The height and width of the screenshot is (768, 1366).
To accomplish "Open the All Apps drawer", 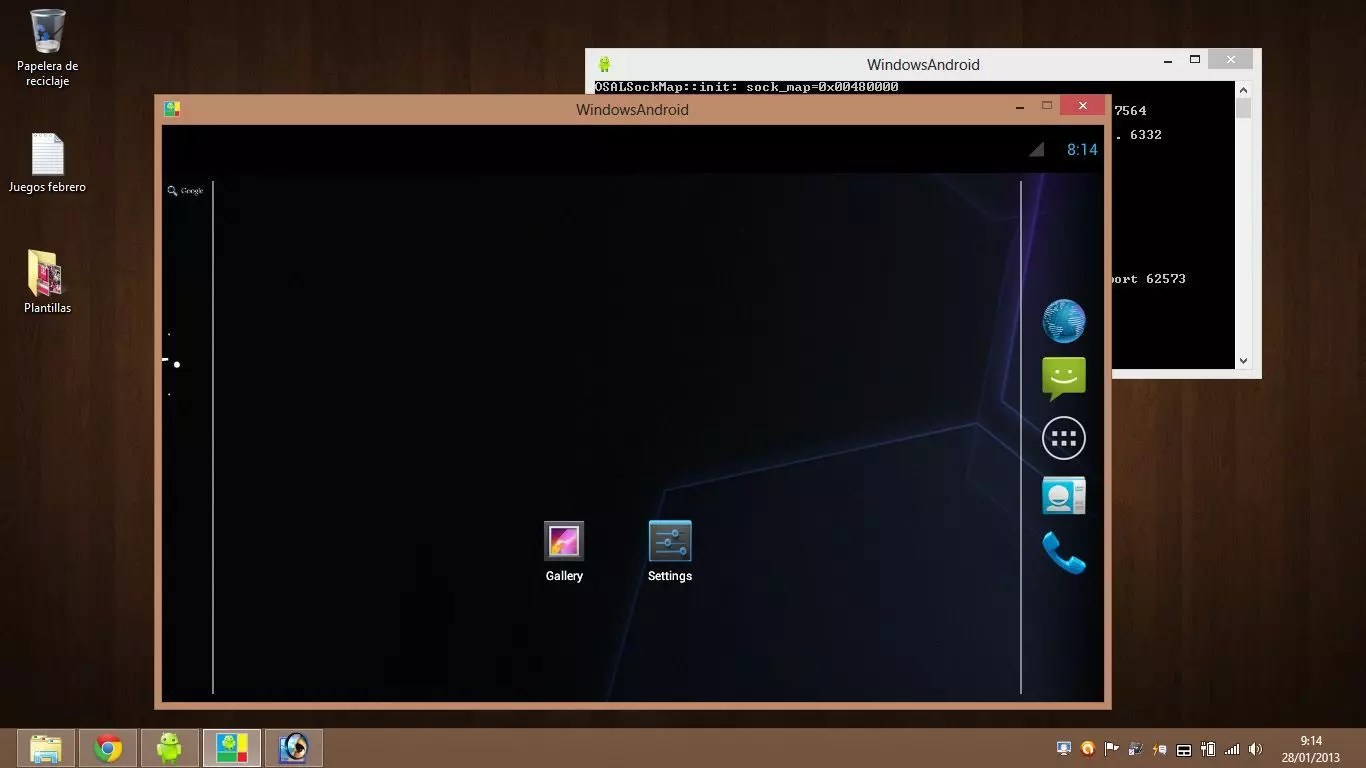I will point(1063,438).
